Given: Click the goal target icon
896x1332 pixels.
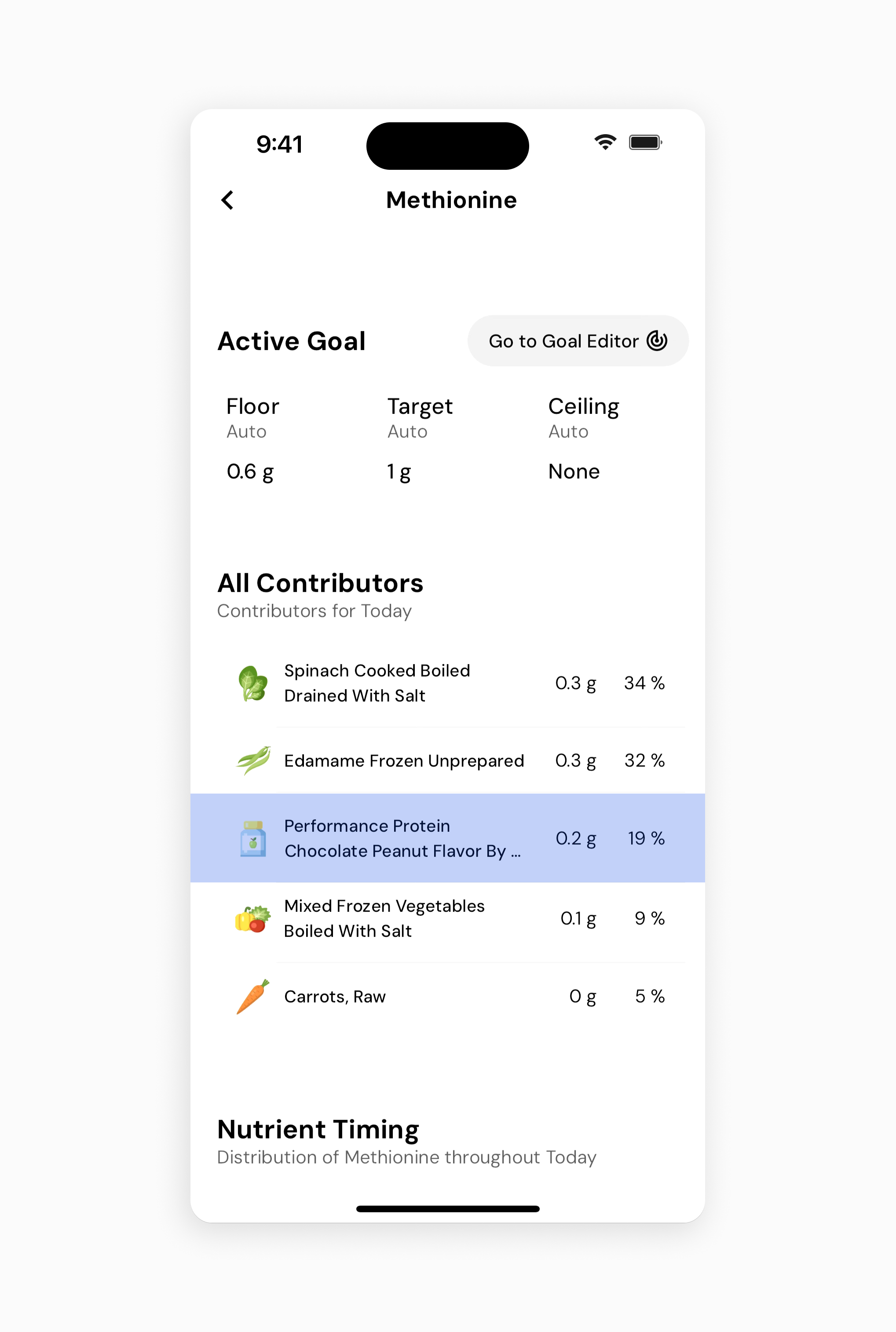Looking at the screenshot, I should [x=657, y=340].
